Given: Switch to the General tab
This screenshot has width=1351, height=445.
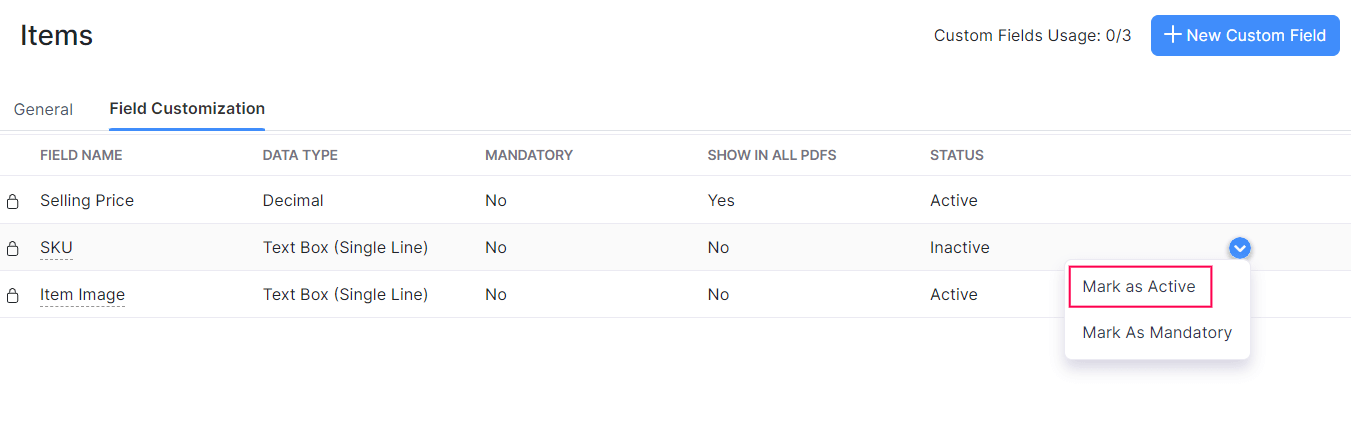Looking at the screenshot, I should click(x=43, y=109).
